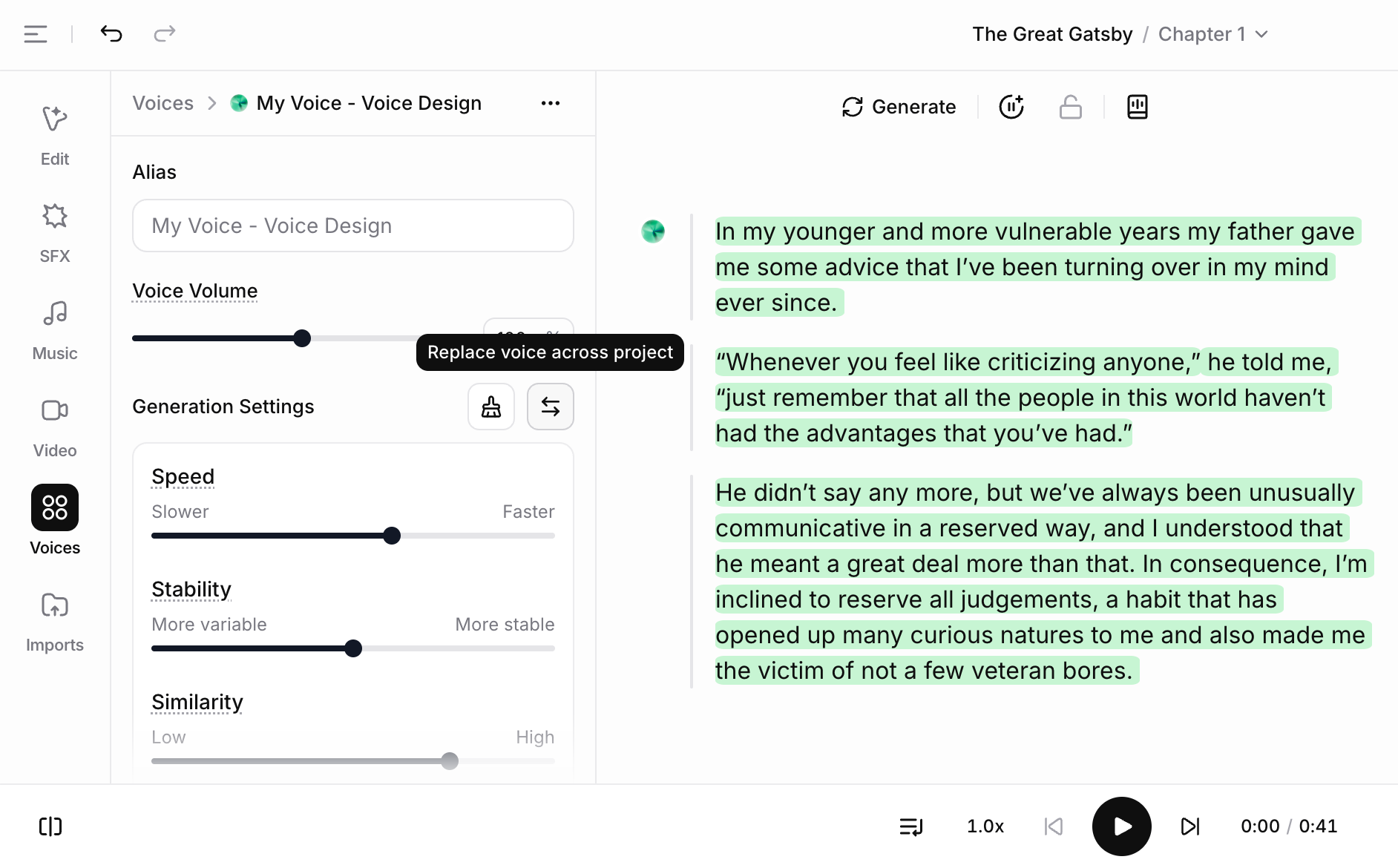Click the replace voice across project icon
This screenshot has height=868, width=1398.
[550, 407]
